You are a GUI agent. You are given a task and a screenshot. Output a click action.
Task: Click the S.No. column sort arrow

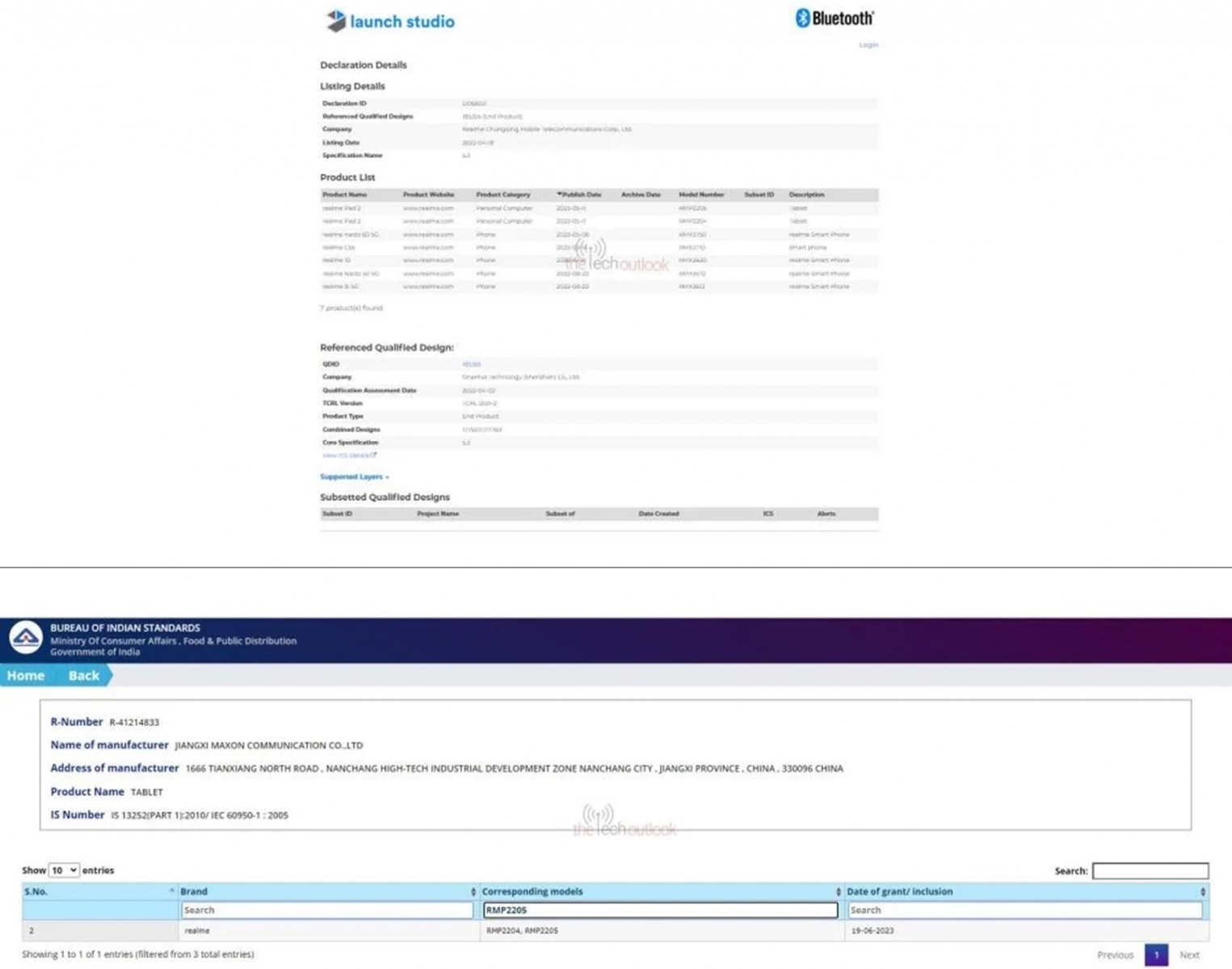pos(171,891)
